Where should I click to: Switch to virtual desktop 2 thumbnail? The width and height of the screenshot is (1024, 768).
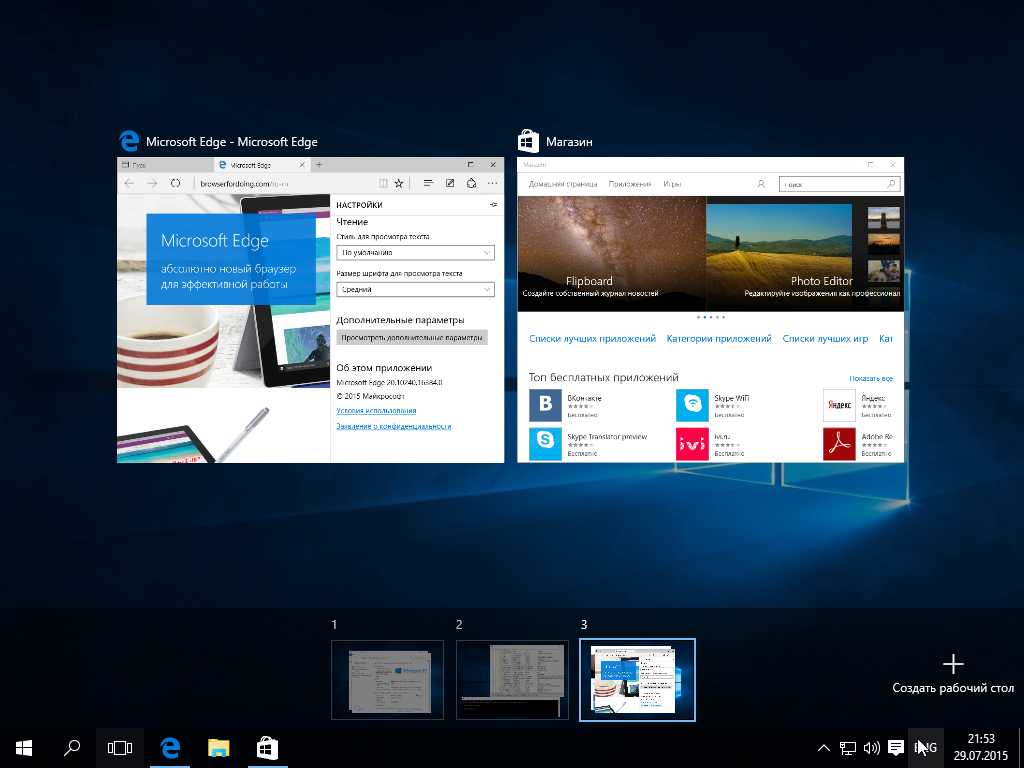[x=512, y=680]
